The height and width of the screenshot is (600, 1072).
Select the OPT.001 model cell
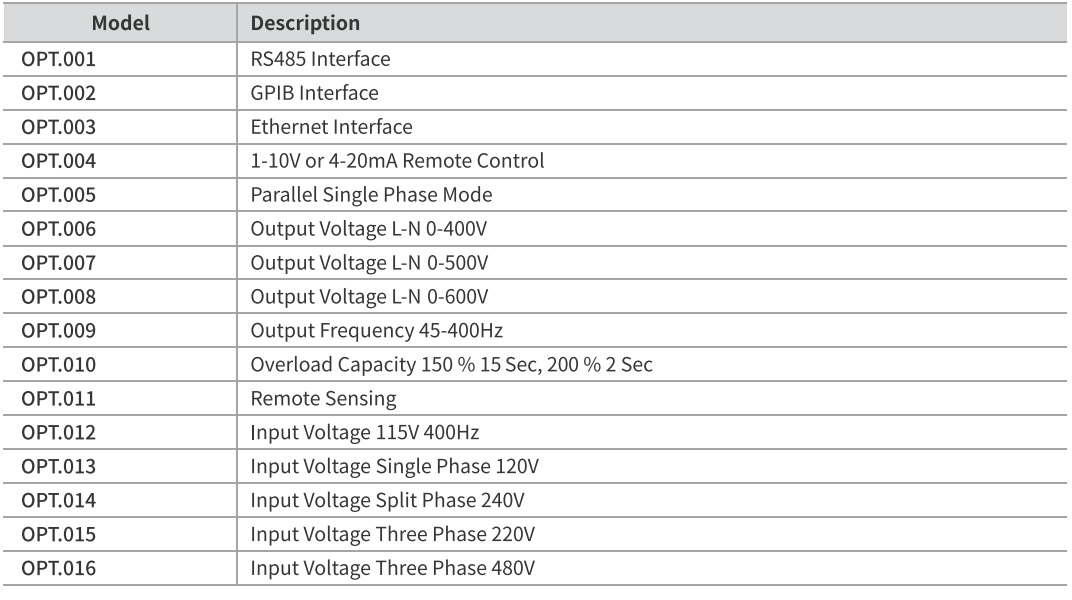point(59,59)
